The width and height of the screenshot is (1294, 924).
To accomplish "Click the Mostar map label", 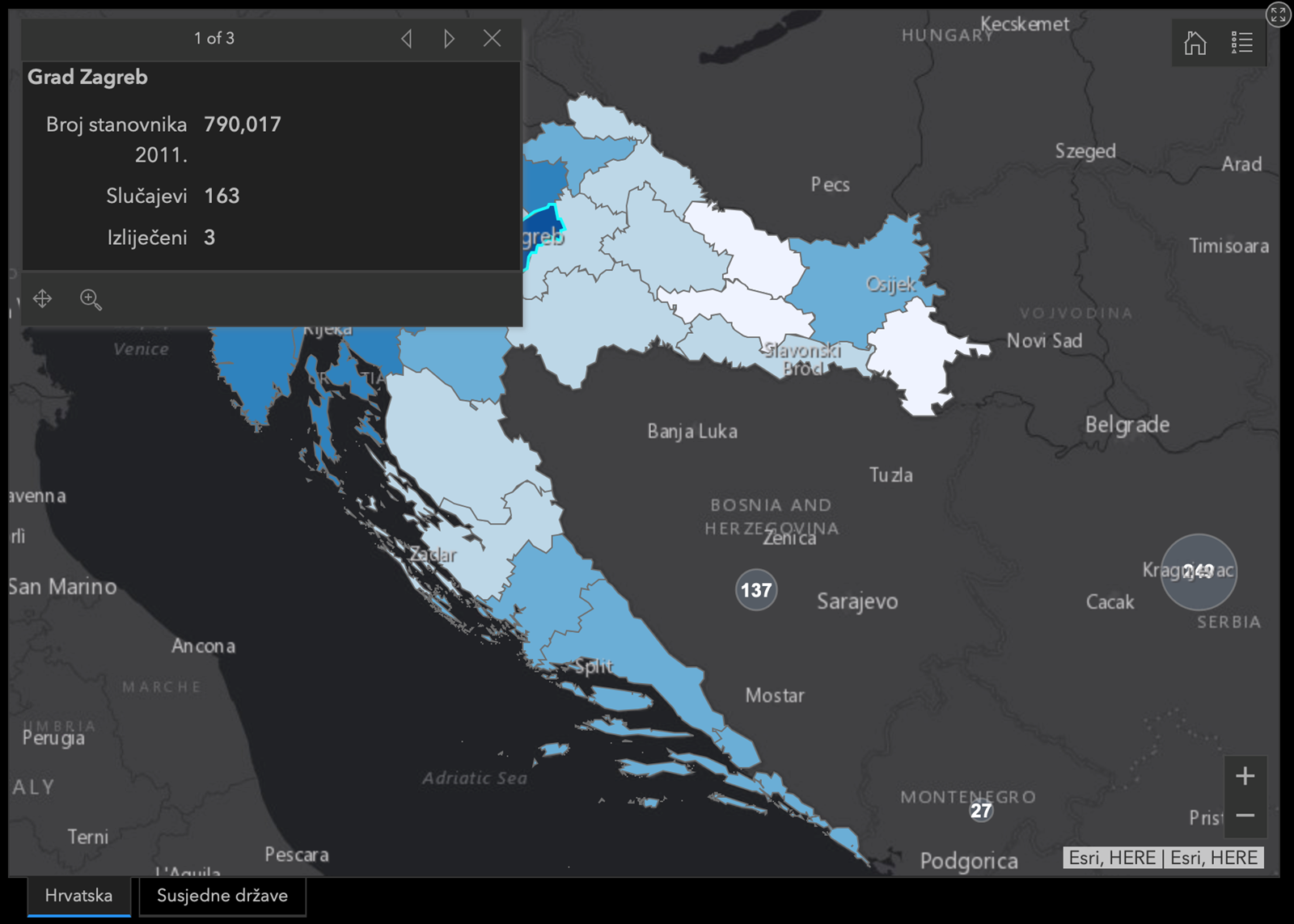I will point(775,695).
